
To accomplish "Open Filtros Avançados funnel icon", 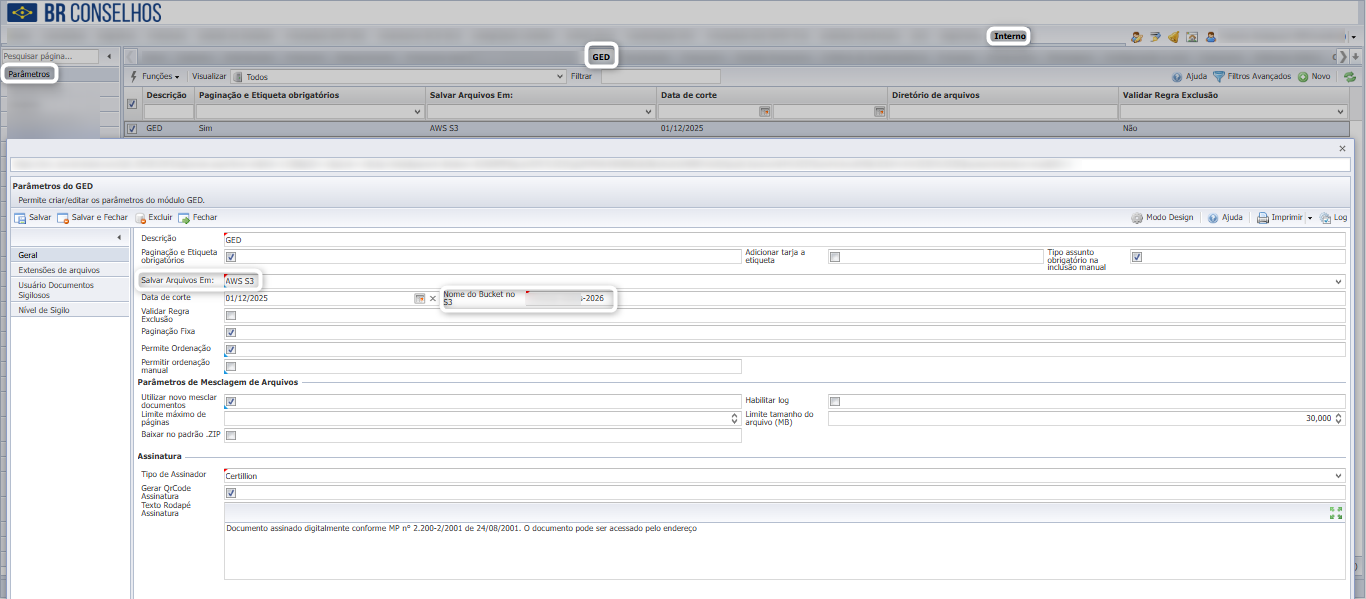I will click(1219, 76).
